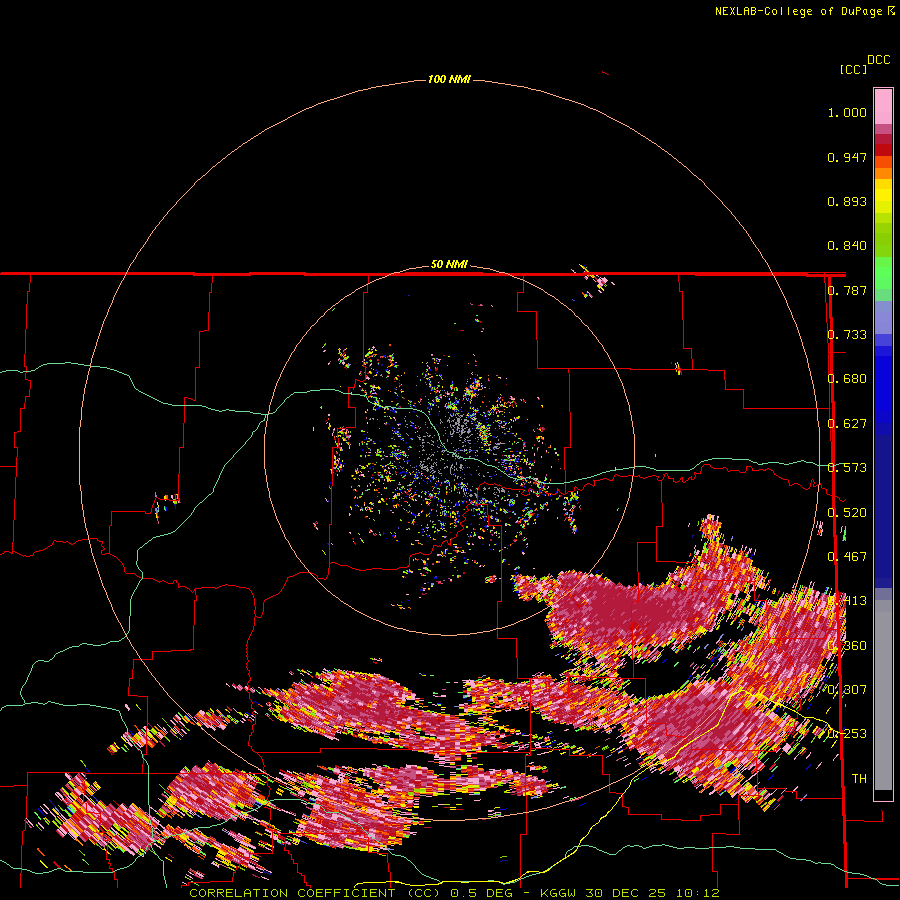The image size is (900, 900).
Task: Click the 0.520 color scale value
Action: [x=847, y=513]
